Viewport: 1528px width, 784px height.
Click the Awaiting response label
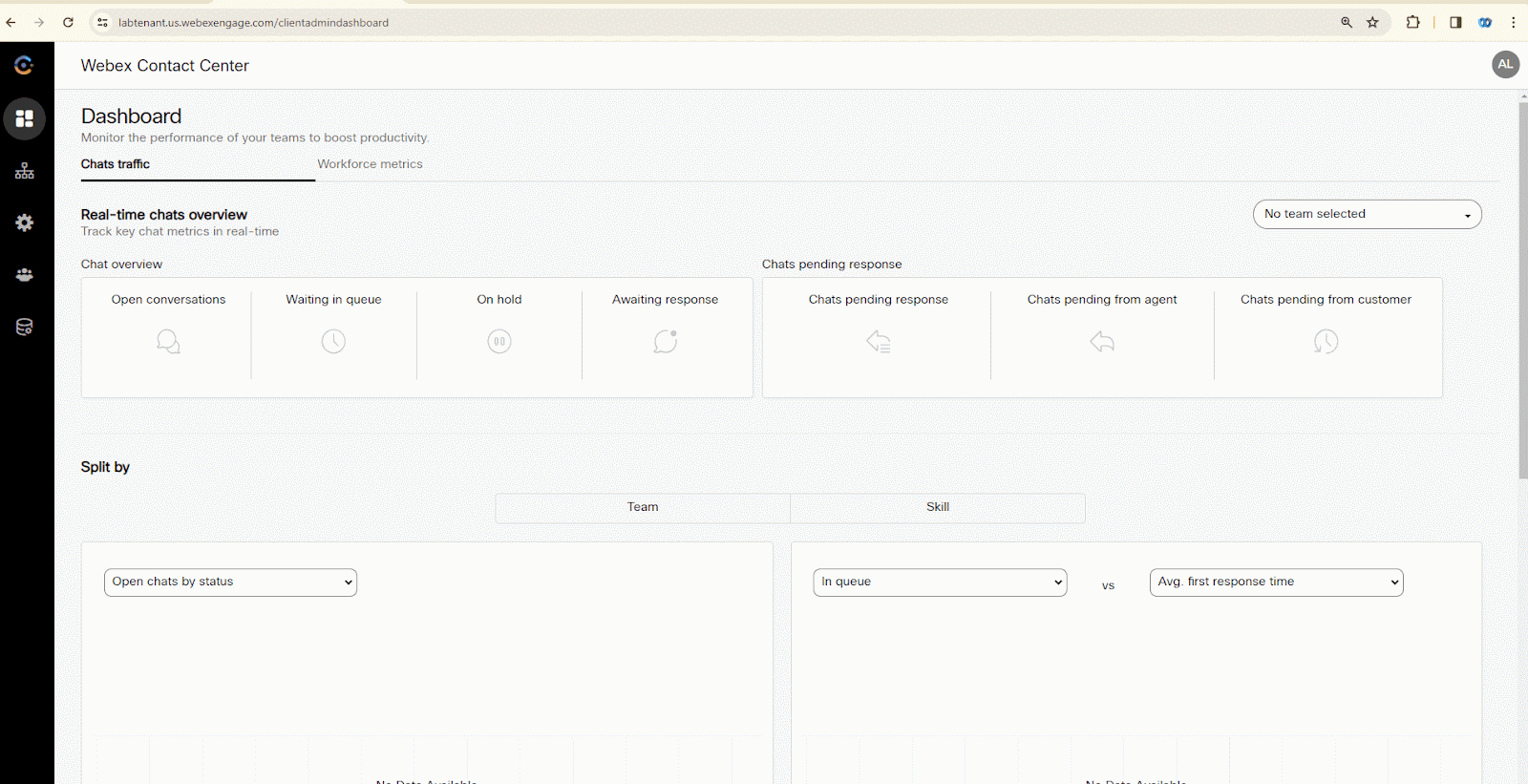pos(665,300)
